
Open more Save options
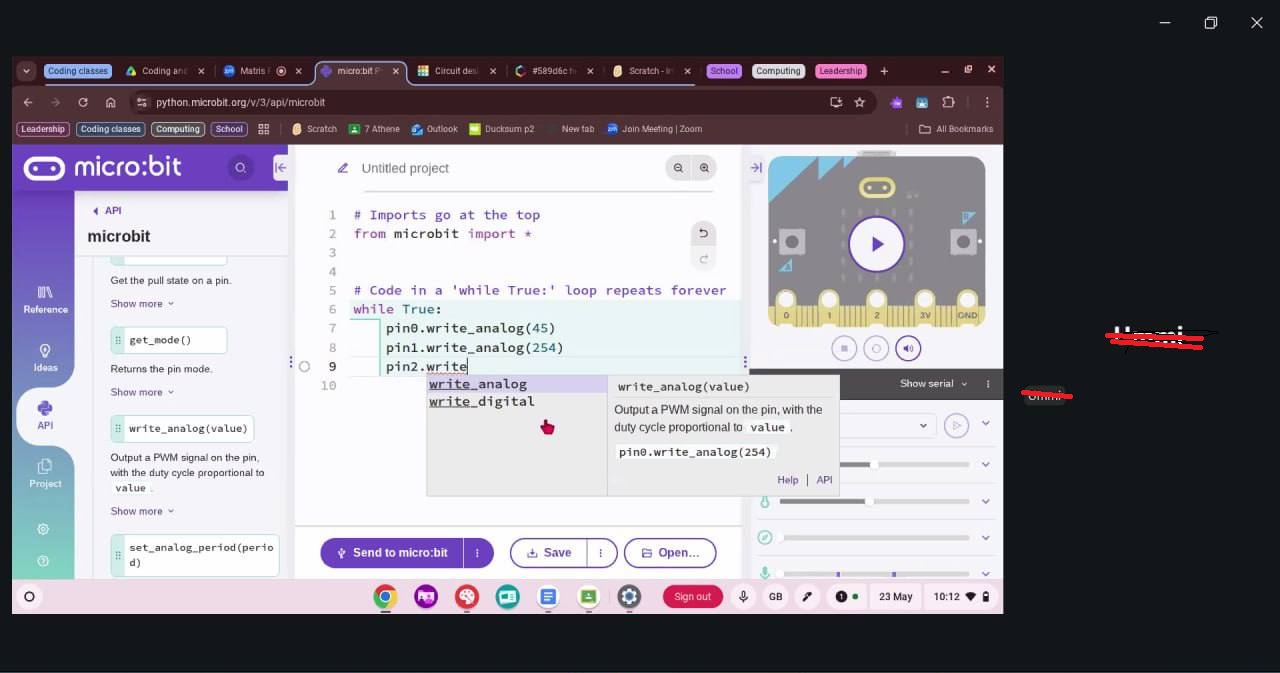(601, 553)
